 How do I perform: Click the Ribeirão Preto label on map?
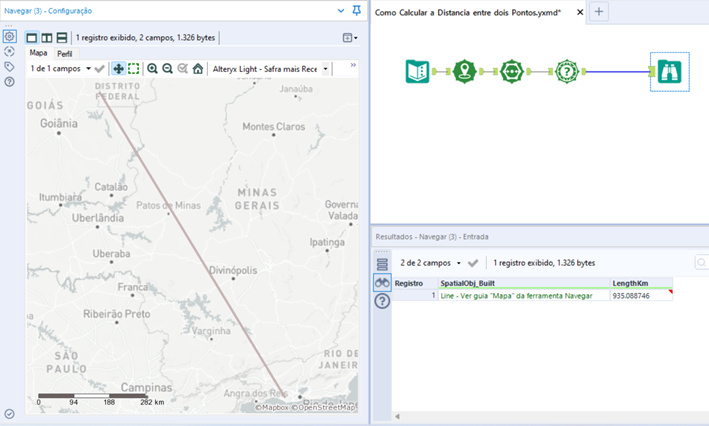(117, 314)
